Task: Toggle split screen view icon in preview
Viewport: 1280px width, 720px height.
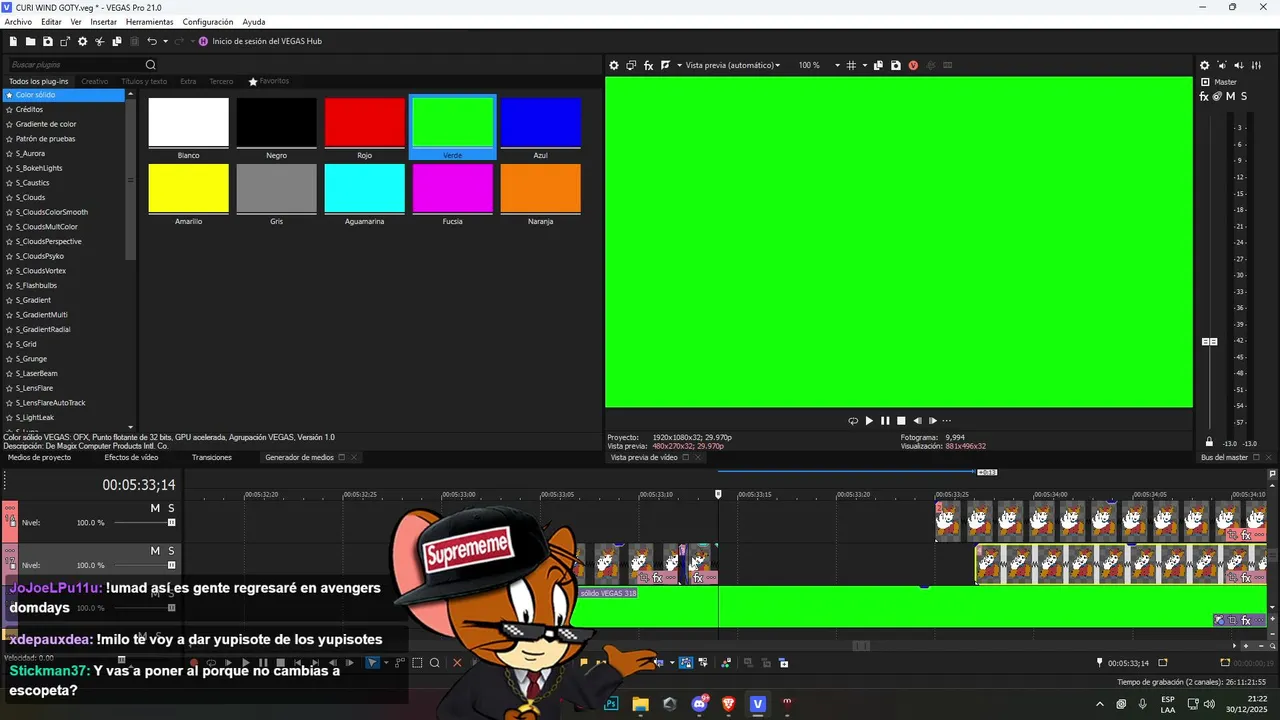Action: click(665, 65)
